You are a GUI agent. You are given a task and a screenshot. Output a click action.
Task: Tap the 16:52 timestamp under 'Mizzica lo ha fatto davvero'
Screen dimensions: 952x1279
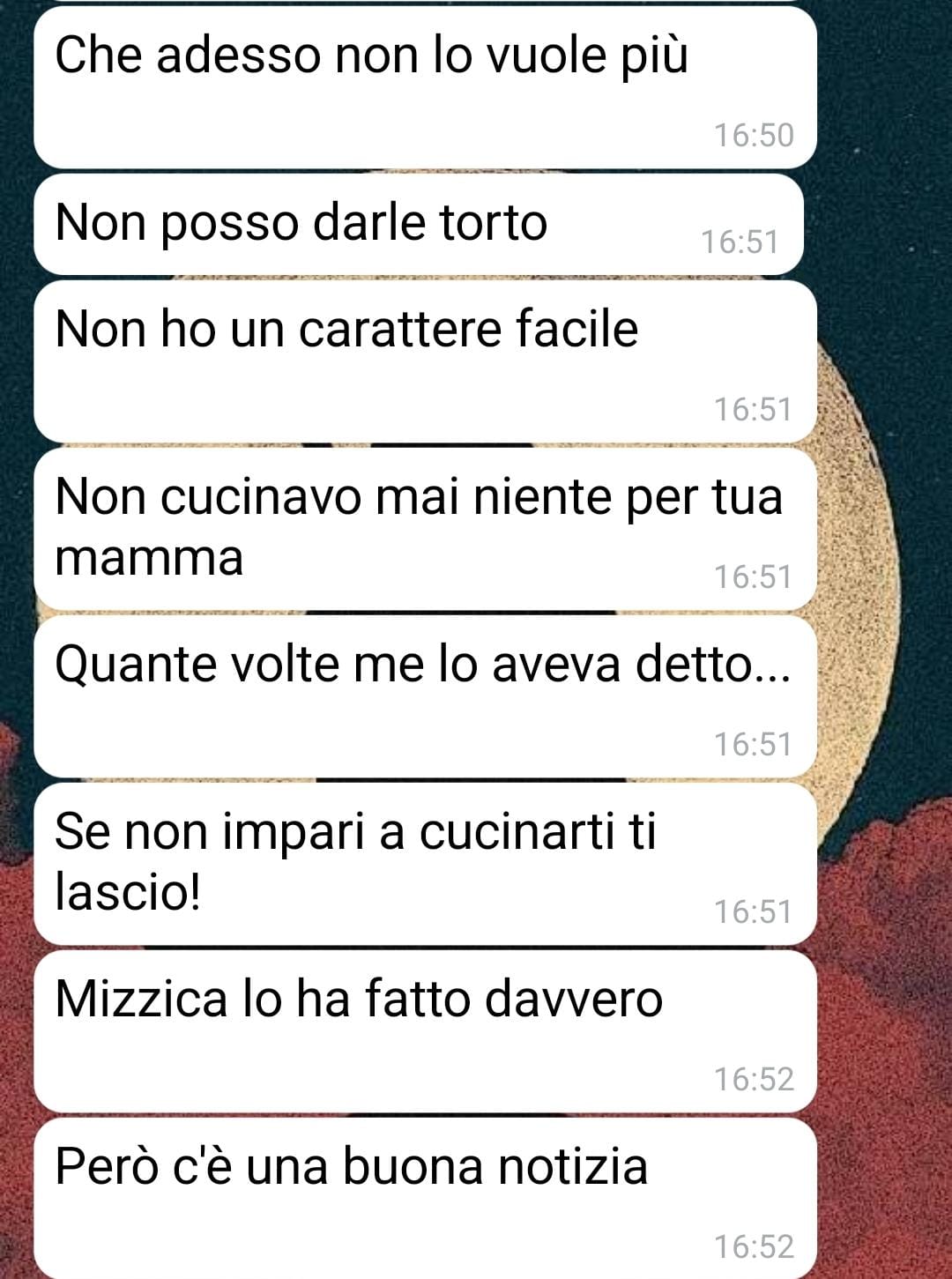click(754, 1079)
